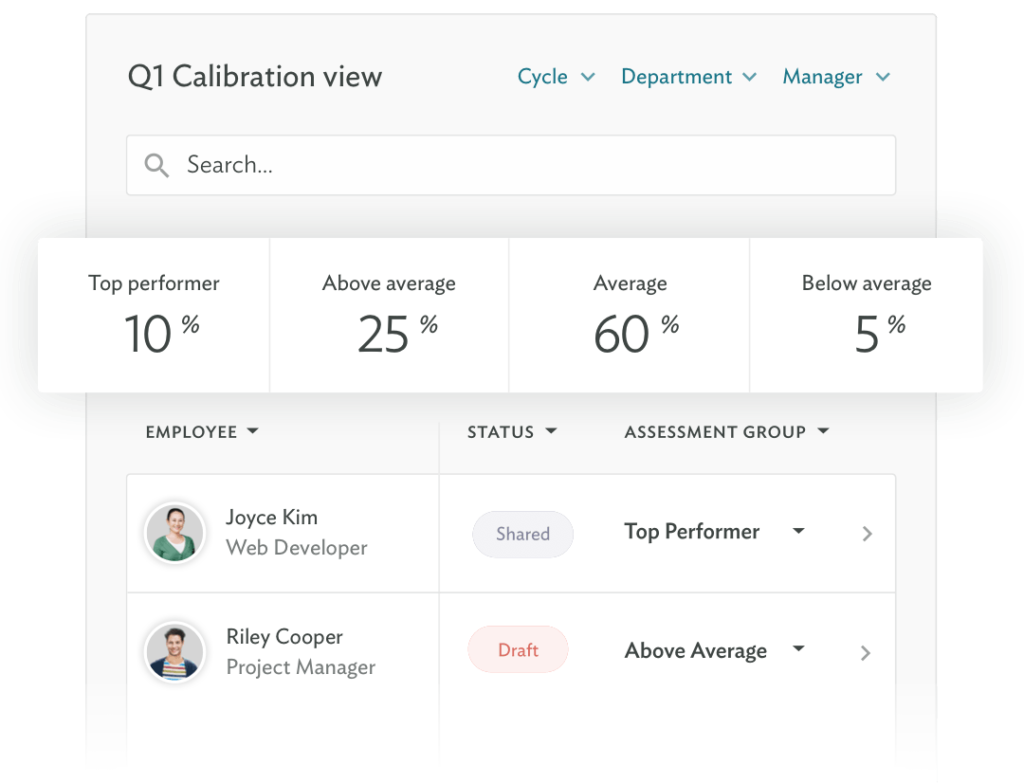This screenshot has width=1024, height=783.
Task: Select the Average 60% card
Action: tap(629, 315)
